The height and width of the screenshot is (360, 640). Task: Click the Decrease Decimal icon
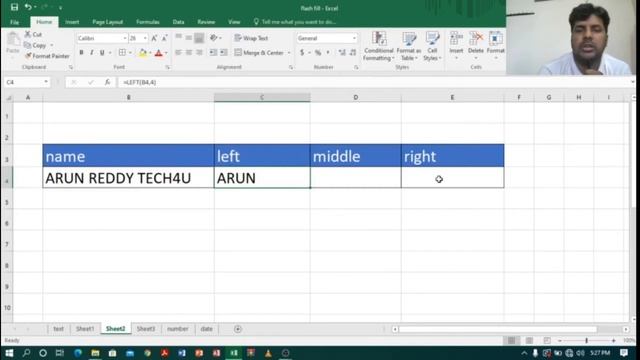353,53
